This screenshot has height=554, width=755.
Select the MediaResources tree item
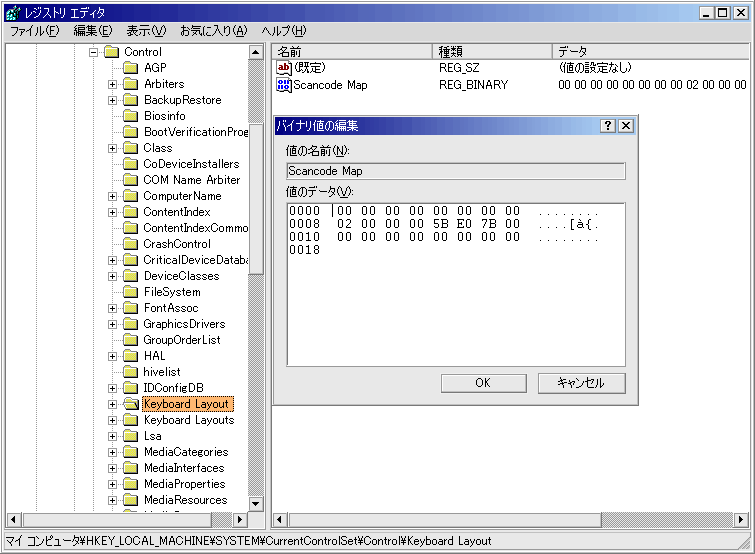coord(185,500)
